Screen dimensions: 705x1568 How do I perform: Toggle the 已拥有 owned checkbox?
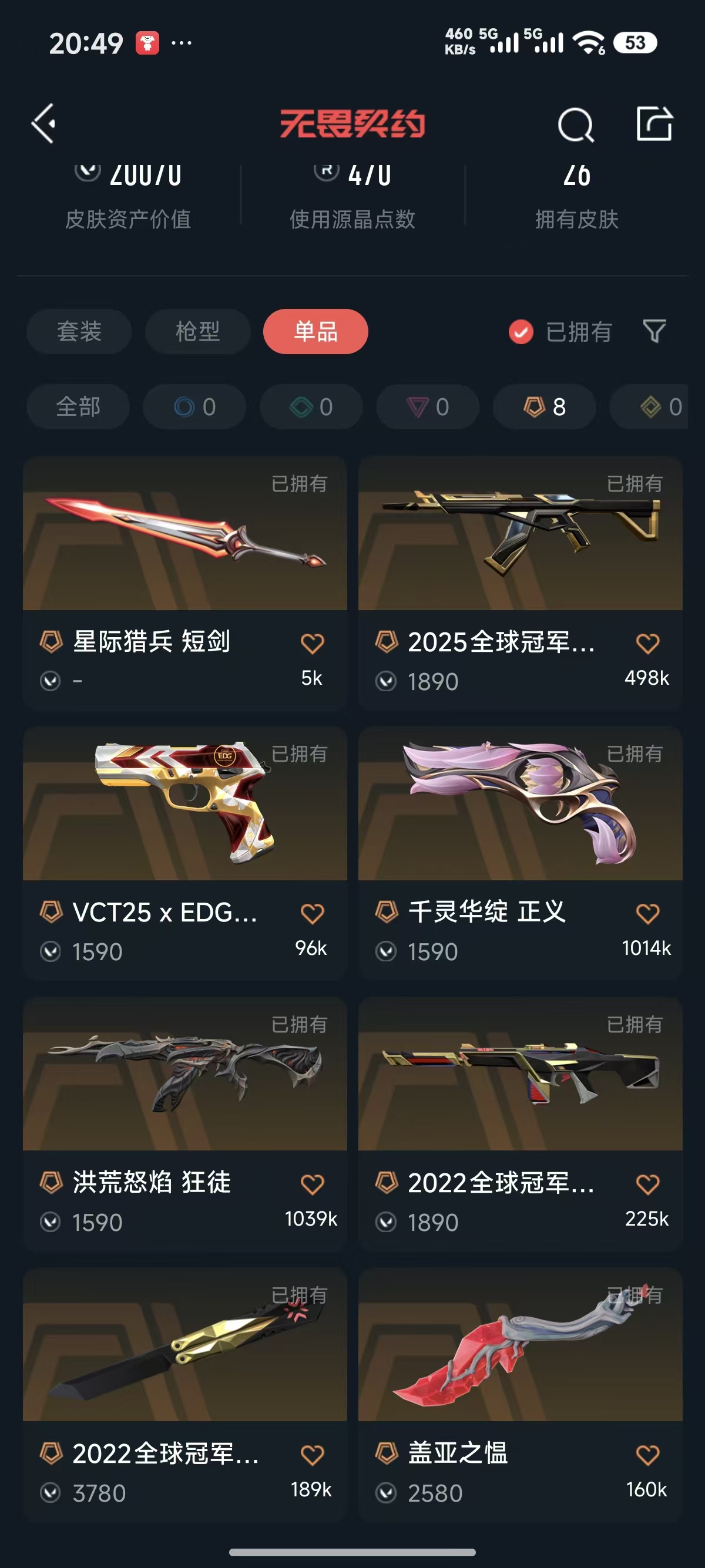pyautogui.click(x=521, y=332)
